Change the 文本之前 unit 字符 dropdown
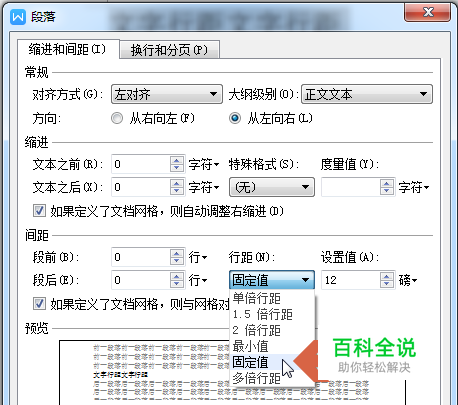 pos(204,164)
